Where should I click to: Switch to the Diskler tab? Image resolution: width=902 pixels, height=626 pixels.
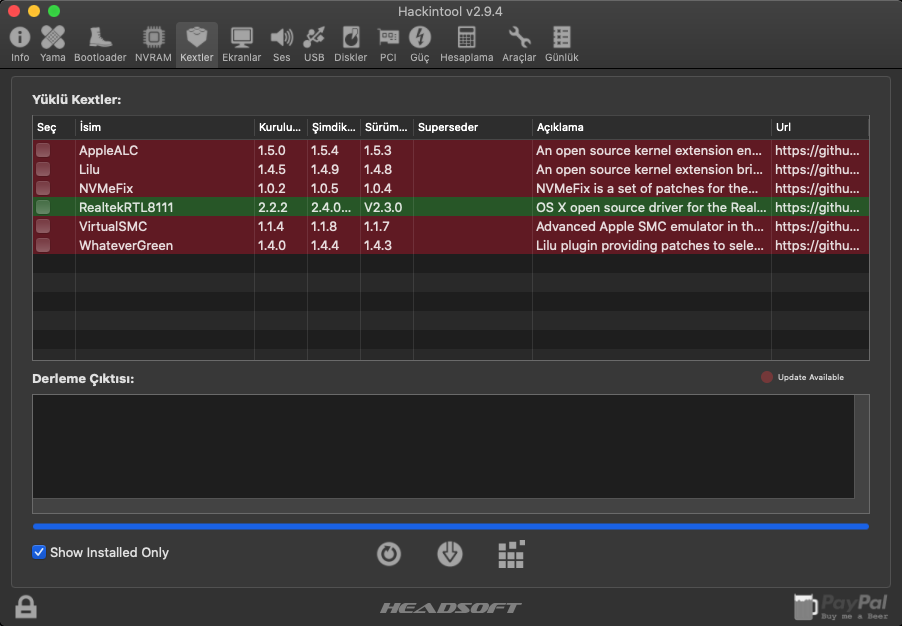click(x=350, y=44)
